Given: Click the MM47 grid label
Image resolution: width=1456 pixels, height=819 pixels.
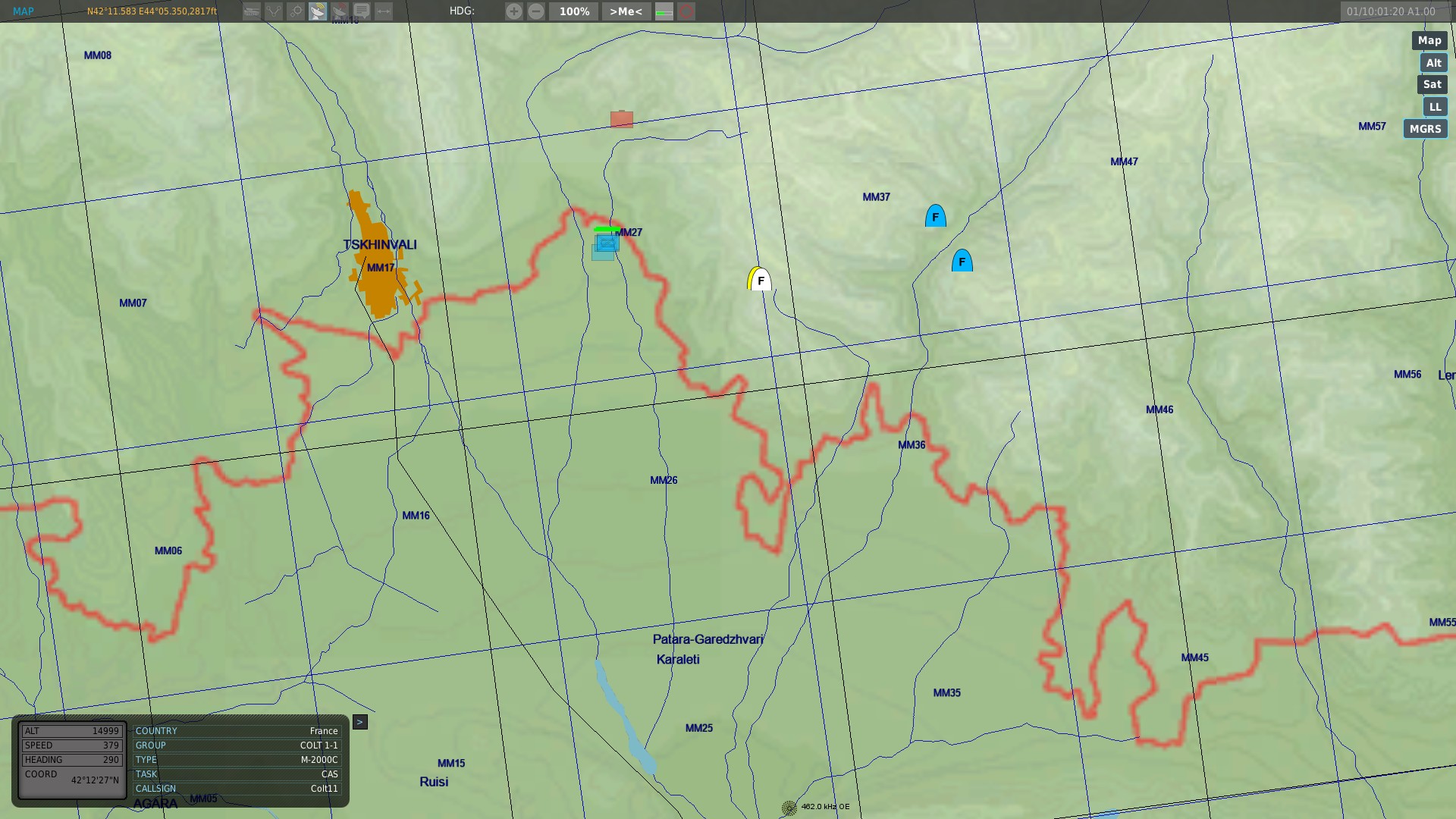Looking at the screenshot, I should click(1124, 162).
